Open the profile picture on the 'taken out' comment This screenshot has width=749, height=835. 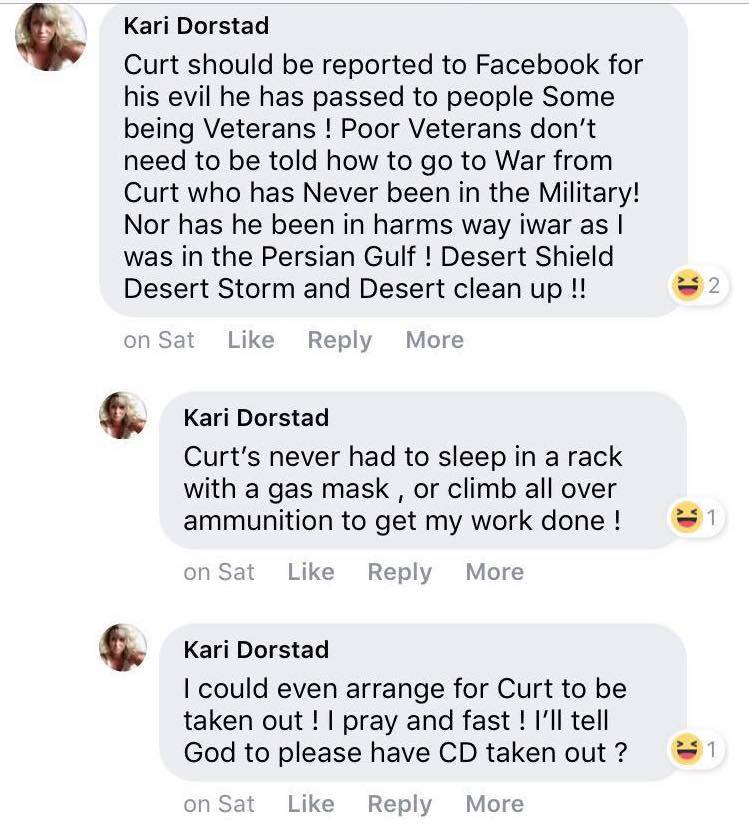(x=123, y=647)
